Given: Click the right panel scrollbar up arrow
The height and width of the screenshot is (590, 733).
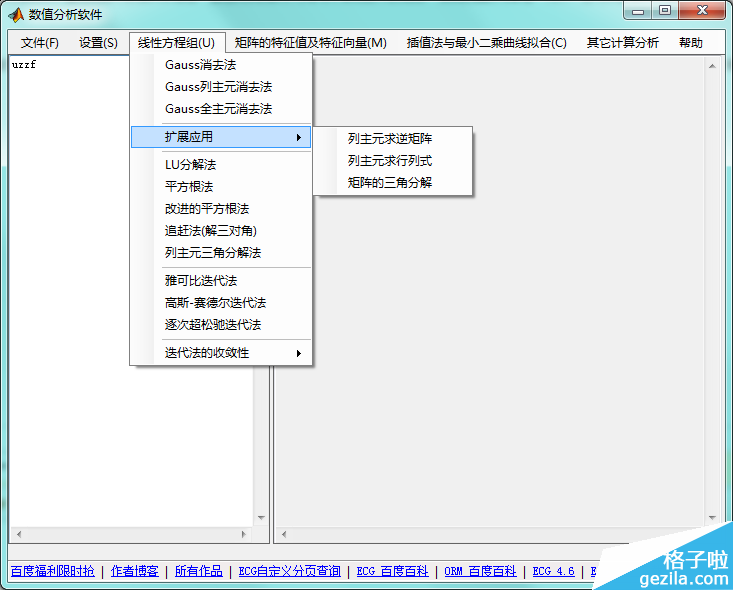Looking at the screenshot, I should tap(713, 67).
